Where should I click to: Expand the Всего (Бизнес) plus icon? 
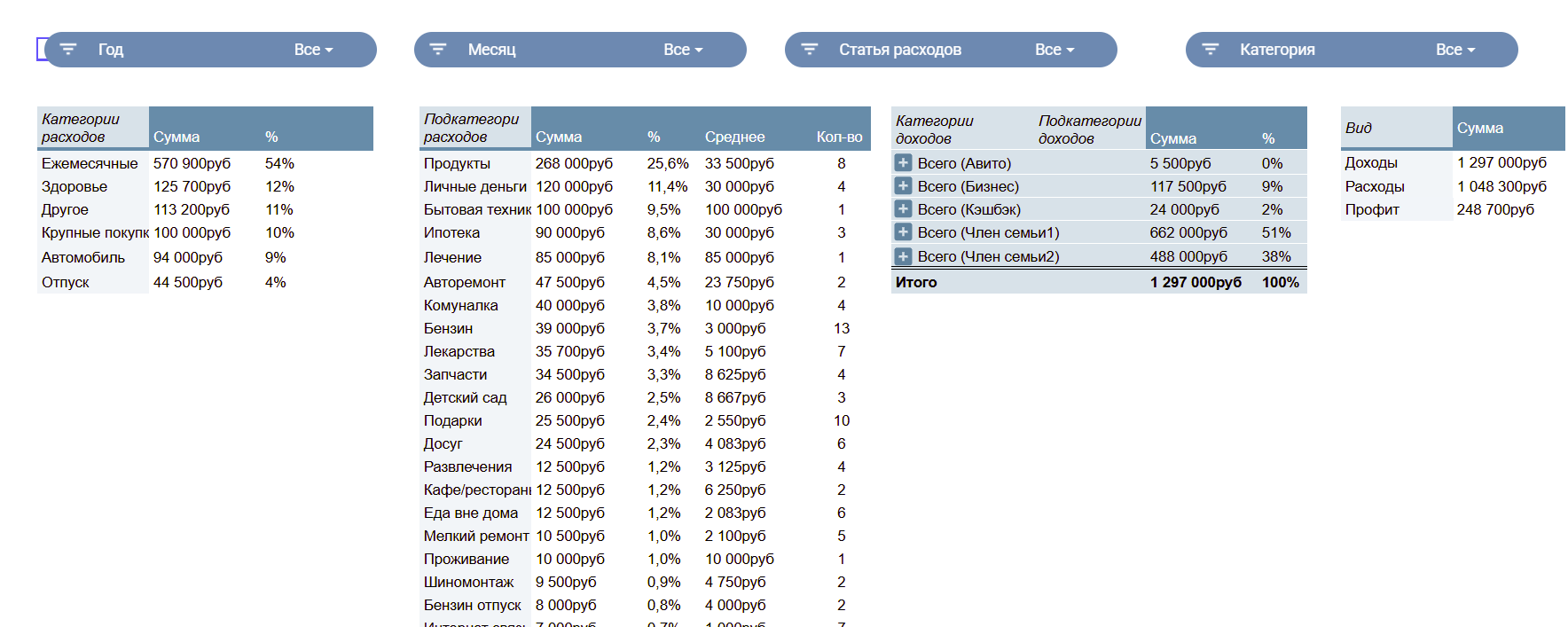click(903, 186)
